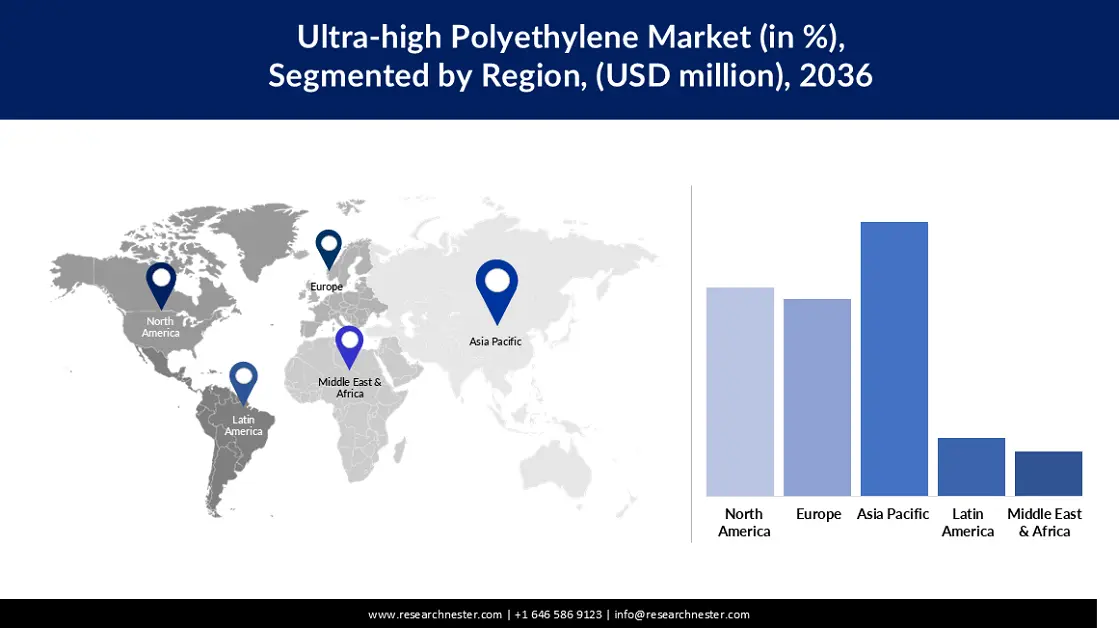This screenshot has height=628, width=1119.
Task: Click the North America bar in the chart
Action: pyautogui.click(x=740, y=390)
